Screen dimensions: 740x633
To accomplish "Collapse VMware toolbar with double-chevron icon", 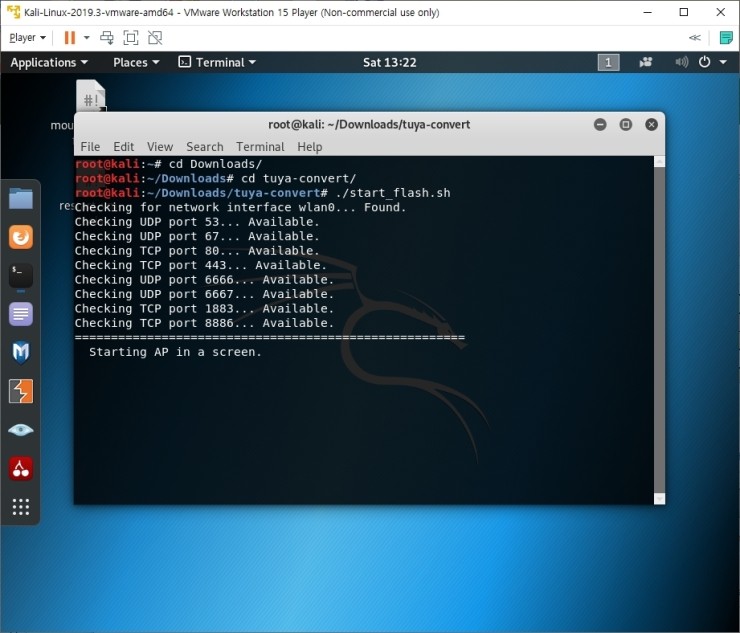I will (695, 37).
